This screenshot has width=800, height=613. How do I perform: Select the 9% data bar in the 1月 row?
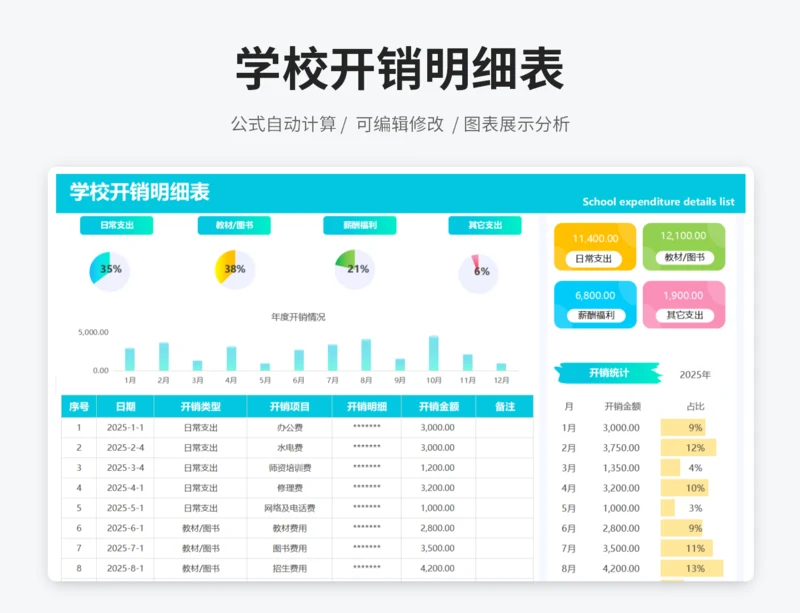pyautogui.click(x=683, y=428)
